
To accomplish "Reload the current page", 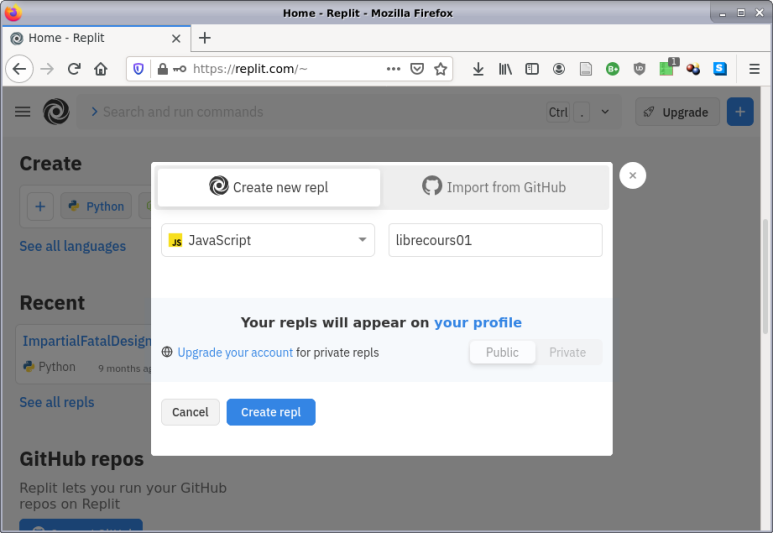I will [x=74, y=69].
